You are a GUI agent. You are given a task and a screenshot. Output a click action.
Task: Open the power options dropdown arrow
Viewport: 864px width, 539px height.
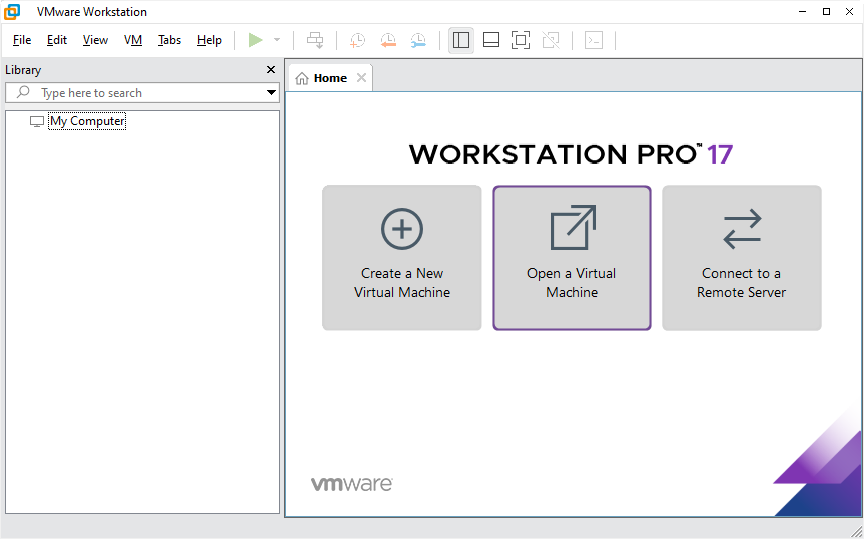coord(277,40)
